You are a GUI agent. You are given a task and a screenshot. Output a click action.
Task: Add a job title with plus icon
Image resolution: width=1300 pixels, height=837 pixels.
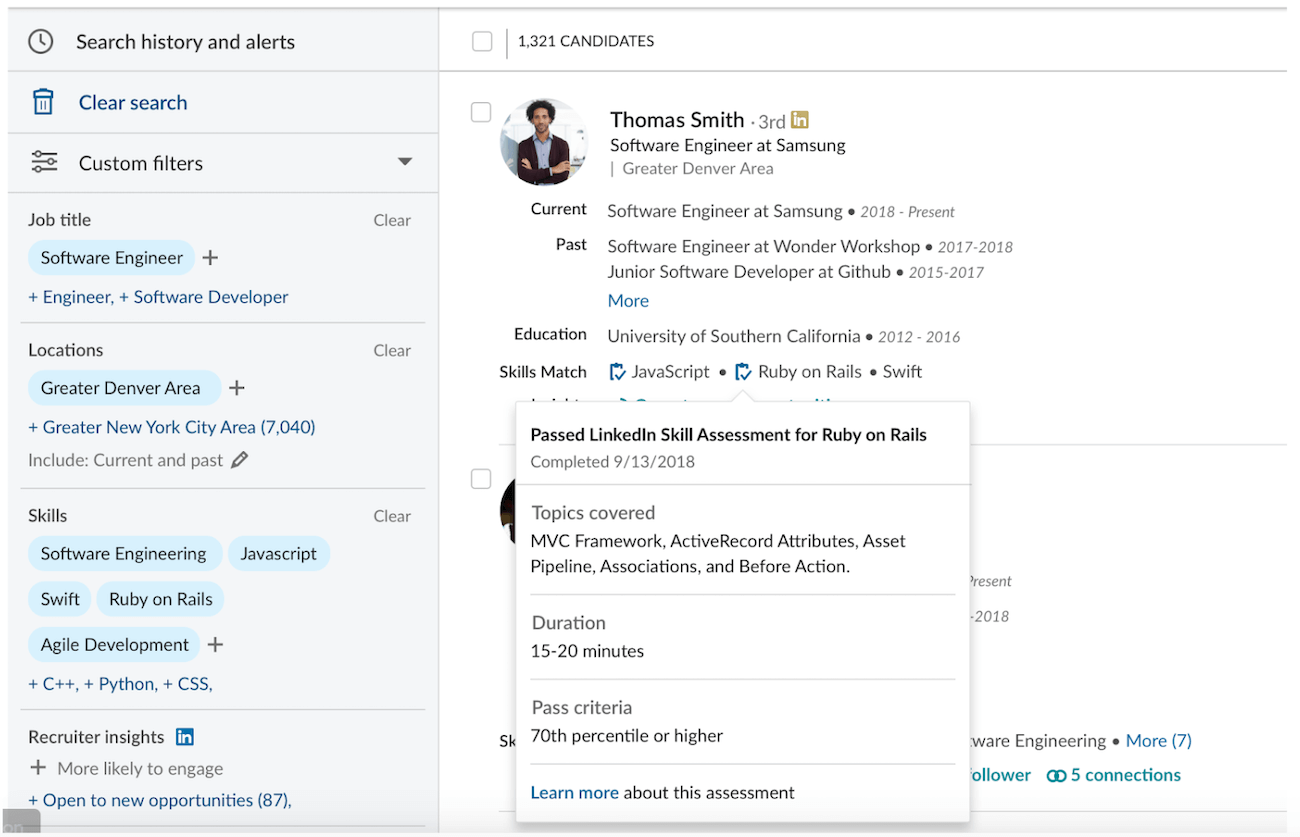[210, 258]
